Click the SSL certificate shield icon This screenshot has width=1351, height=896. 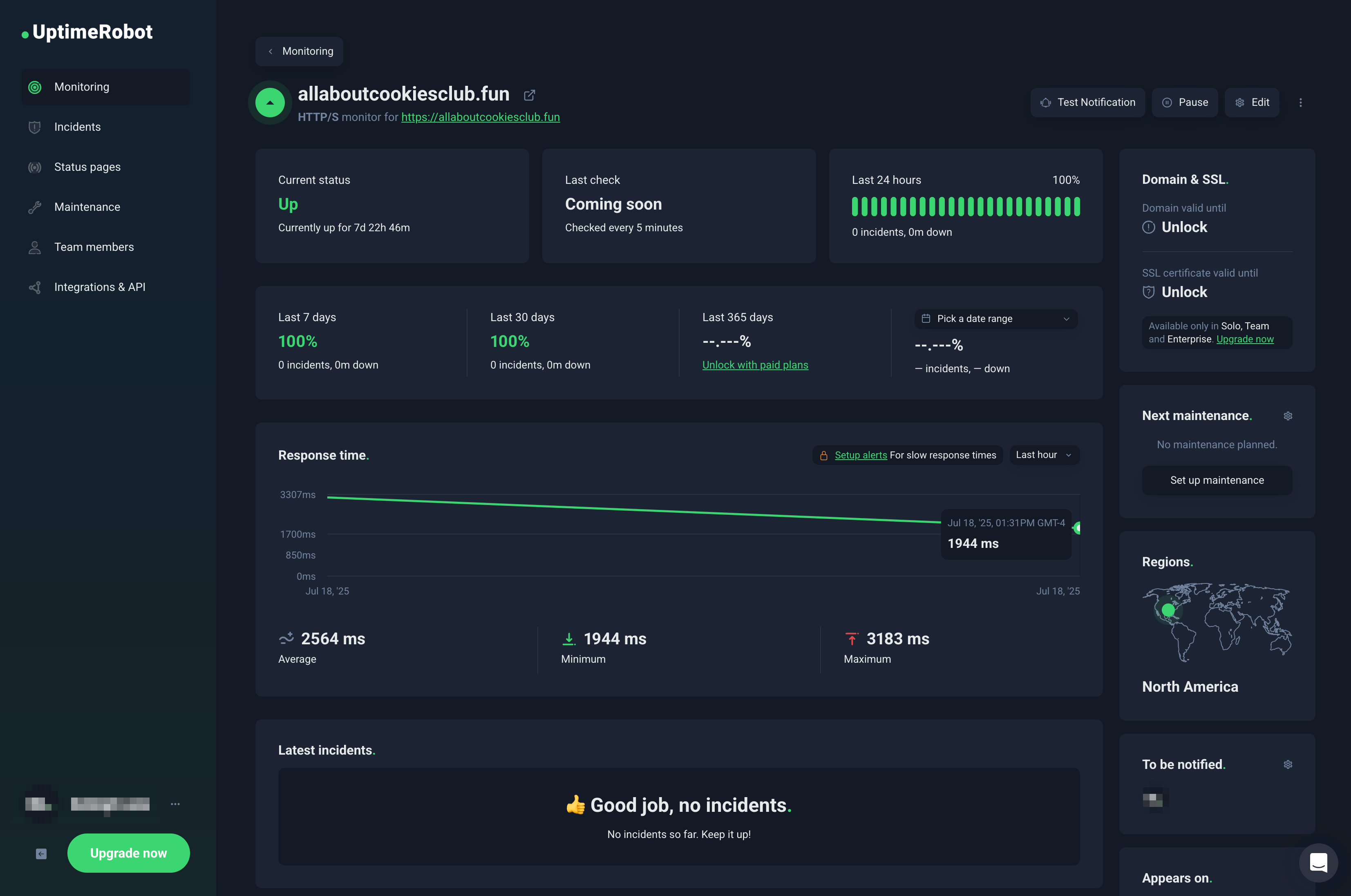click(1148, 292)
